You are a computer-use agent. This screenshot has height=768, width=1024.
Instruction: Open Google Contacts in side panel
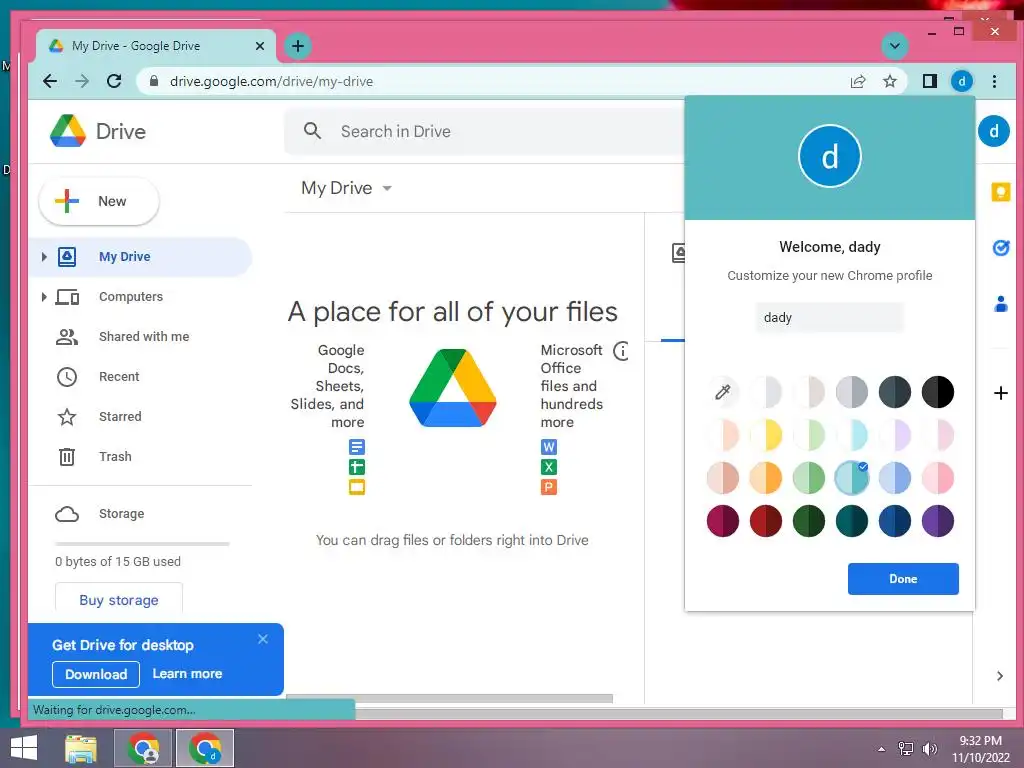(1000, 304)
